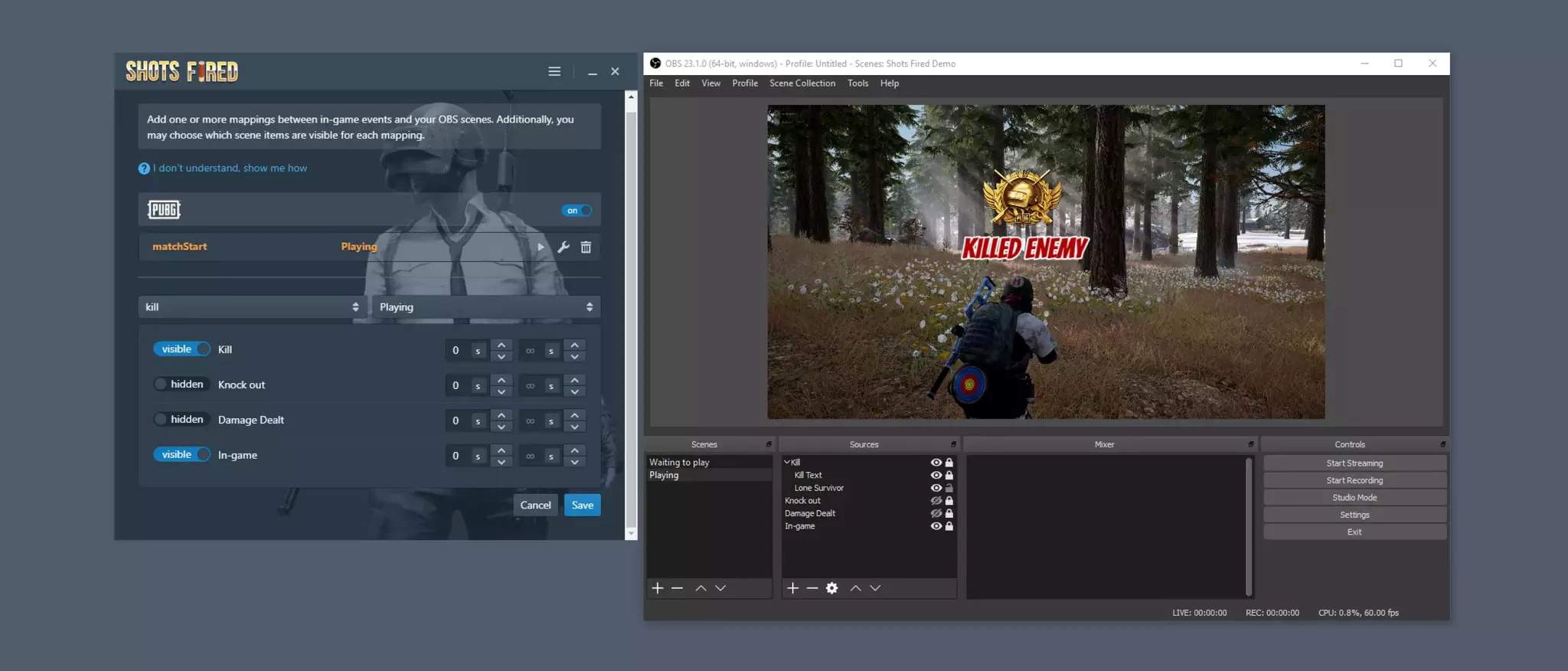The width and height of the screenshot is (1568, 671).
Task: Open the Playing scene dropdown
Action: tap(485, 307)
